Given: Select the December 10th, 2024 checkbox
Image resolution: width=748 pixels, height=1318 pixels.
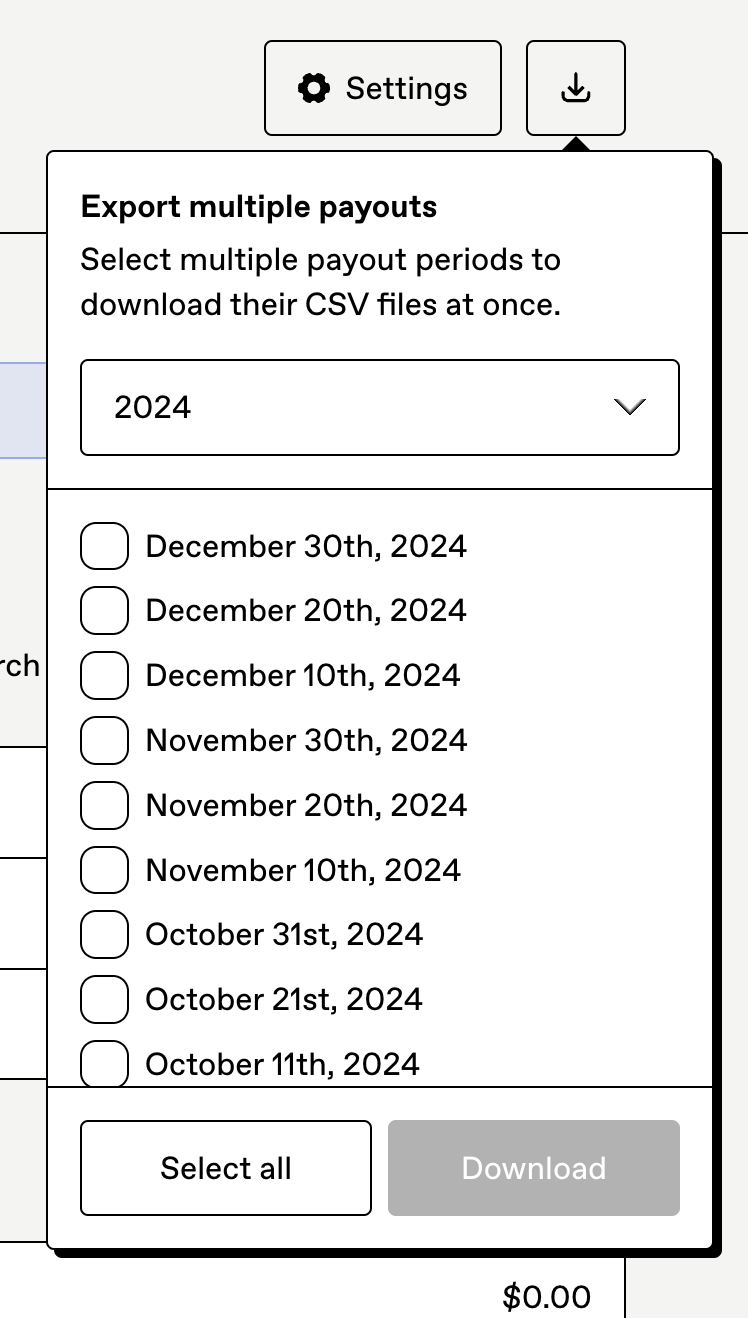Looking at the screenshot, I should (104, 675).
